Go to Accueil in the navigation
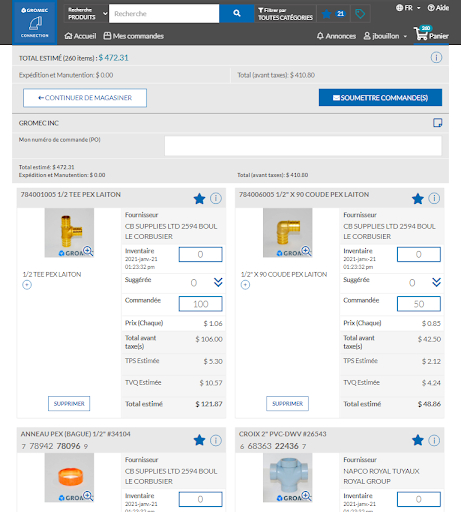Image resolution: width=461 pixels, height=512 pixels. pyautogui.click(x=80, y=36)
